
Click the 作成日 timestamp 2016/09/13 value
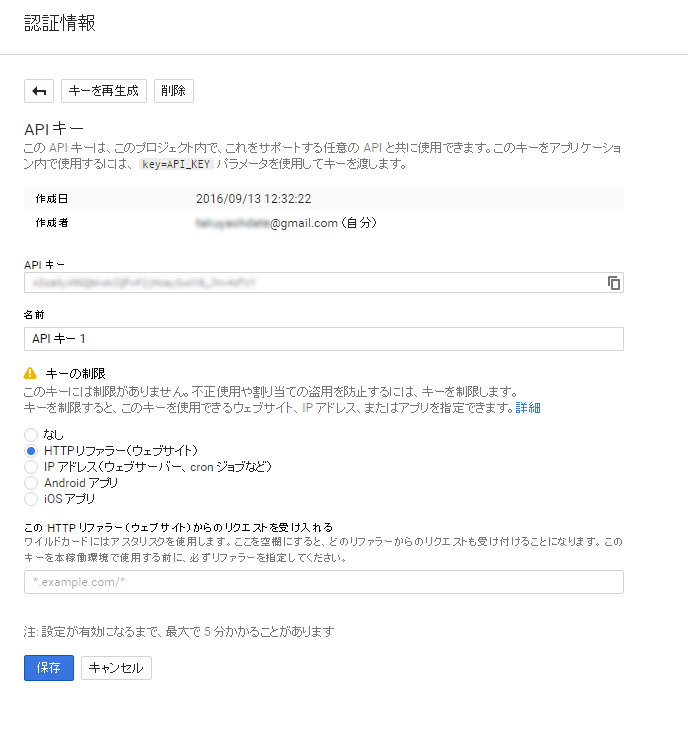(x=253, y=199)
